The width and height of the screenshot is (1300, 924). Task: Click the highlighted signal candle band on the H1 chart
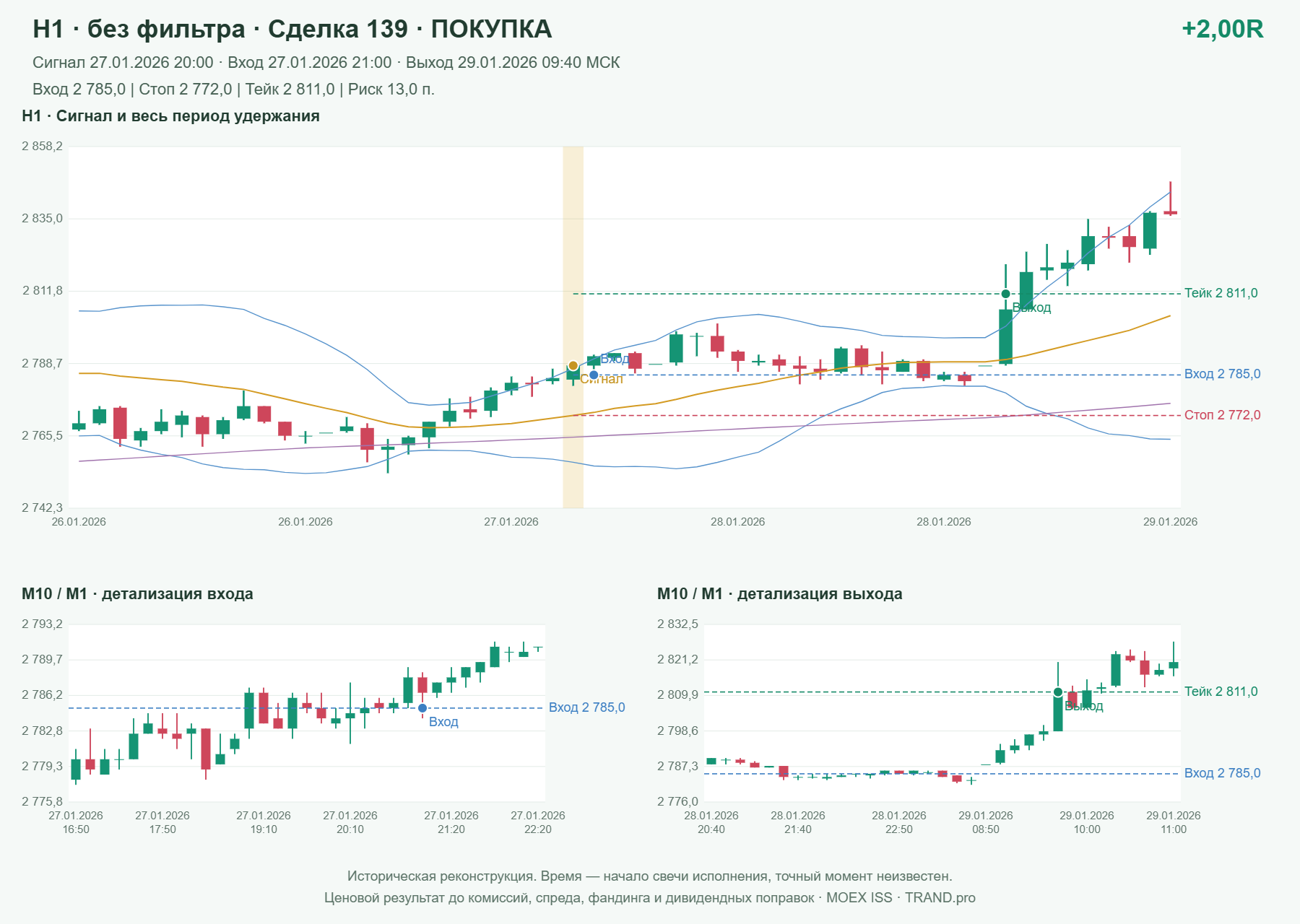pos(573,327)
